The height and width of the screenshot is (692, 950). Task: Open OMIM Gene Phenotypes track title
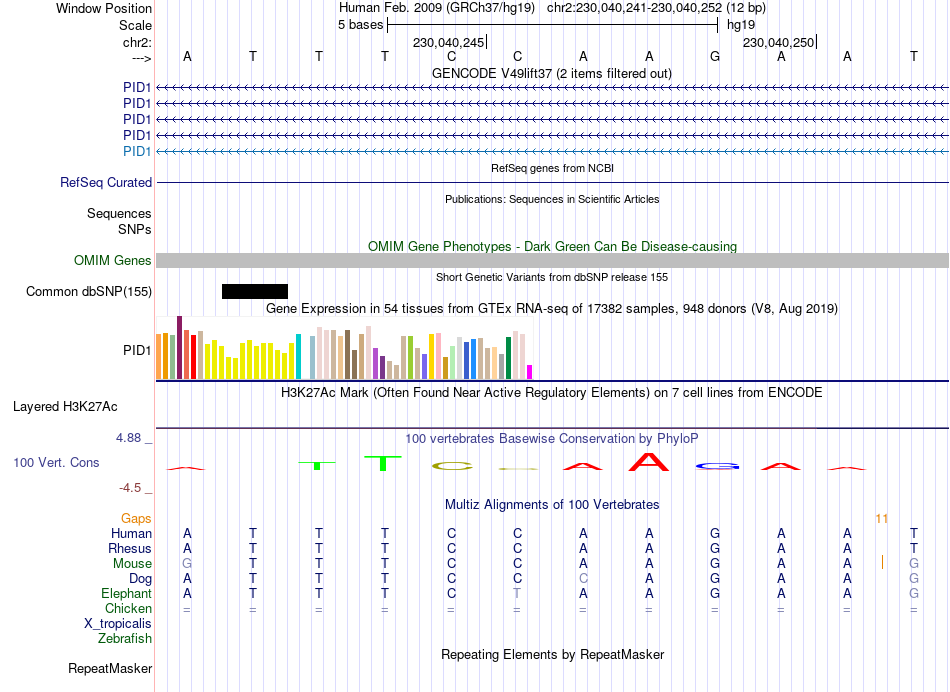[x=552, y=246]
